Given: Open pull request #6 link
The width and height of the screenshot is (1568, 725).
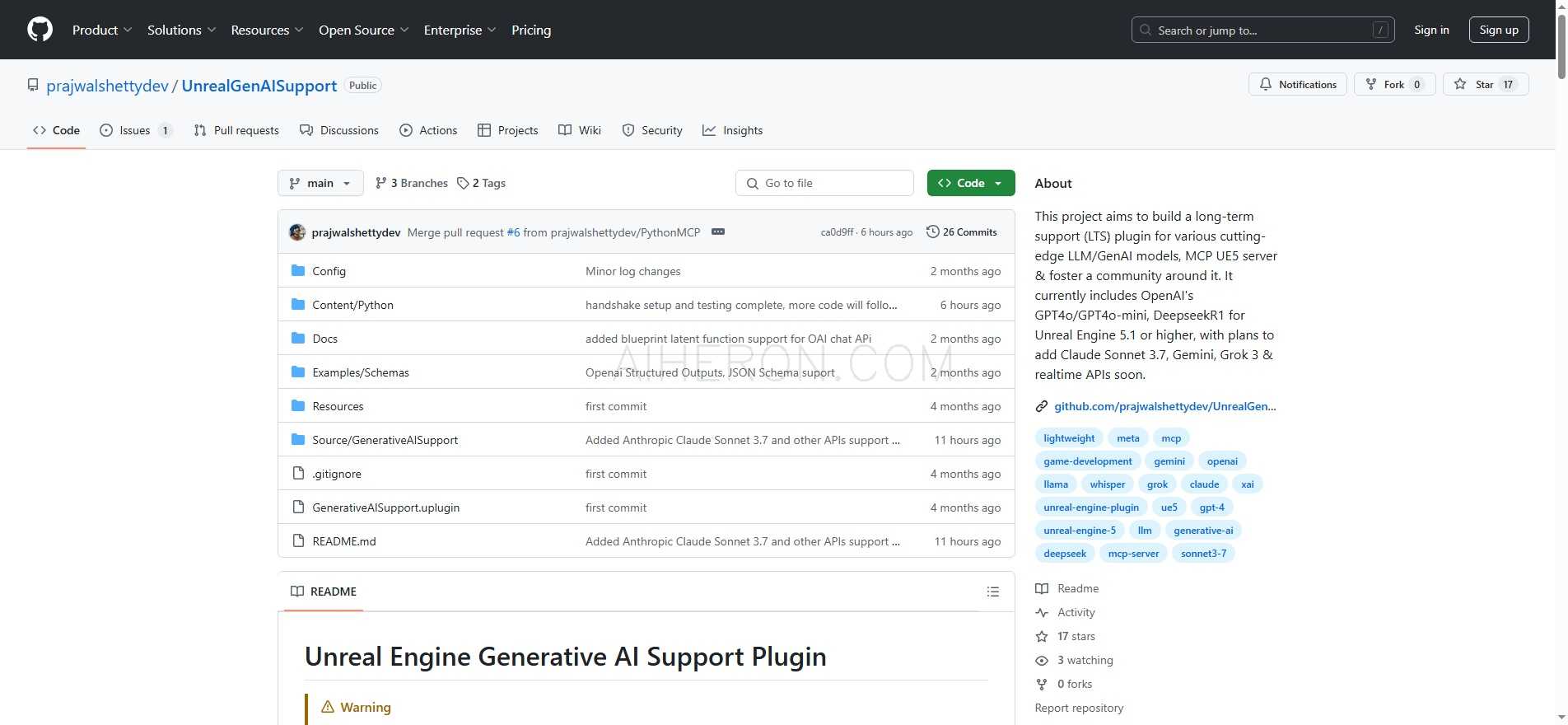Looking at the screenshot, I should [x=513, y=232].
